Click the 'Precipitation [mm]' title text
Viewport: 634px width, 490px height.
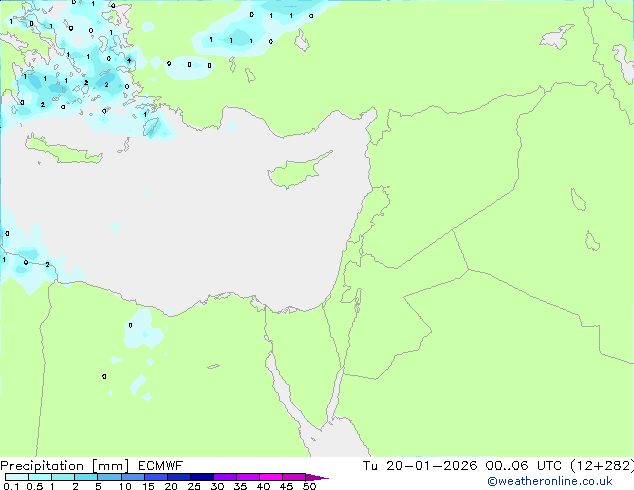[65, 466]
